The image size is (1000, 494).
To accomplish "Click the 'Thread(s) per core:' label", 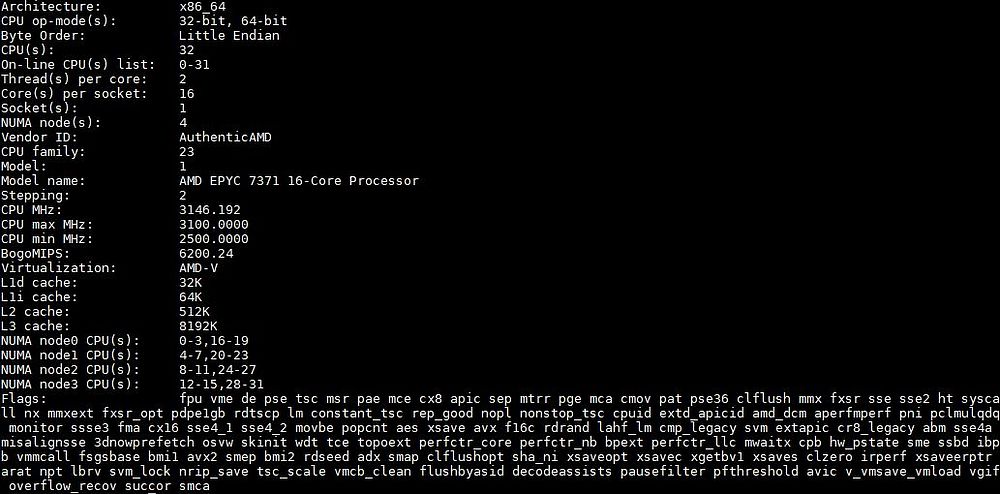I will pos(74,79).
